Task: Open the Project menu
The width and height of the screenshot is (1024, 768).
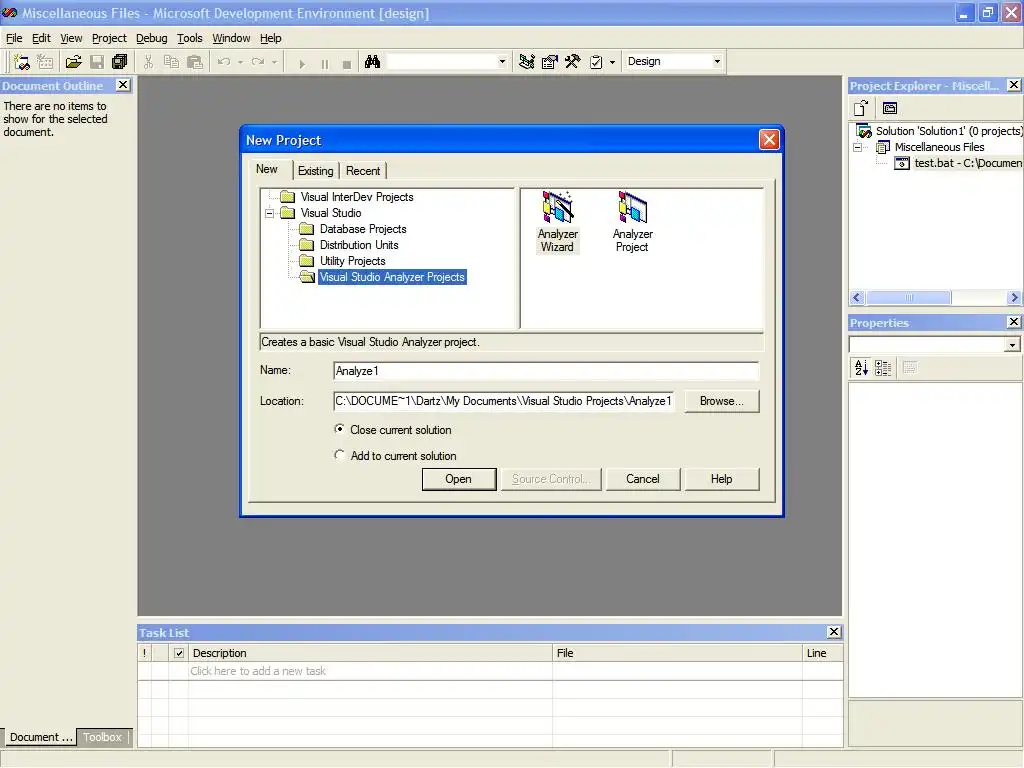Action: click(109, 39)
